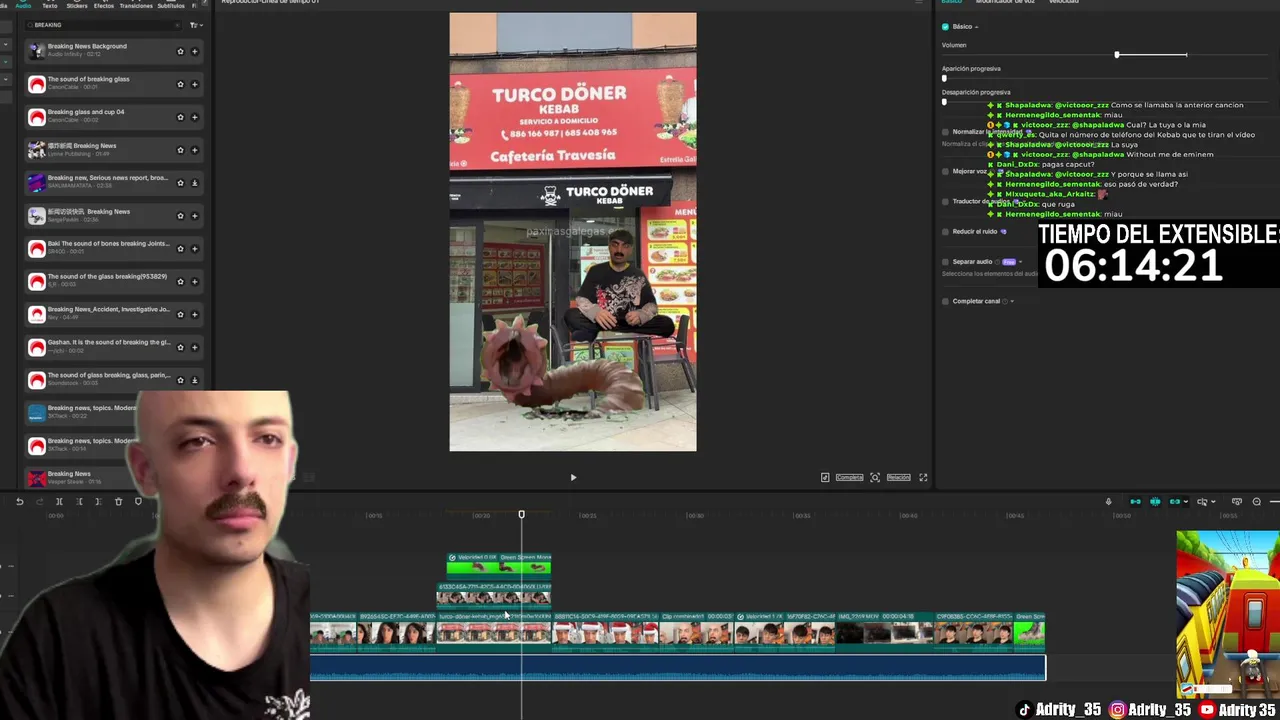Click the Desaparición progresiva slider handle
Screen dimensions: 1280x720
tap(944, 101)
